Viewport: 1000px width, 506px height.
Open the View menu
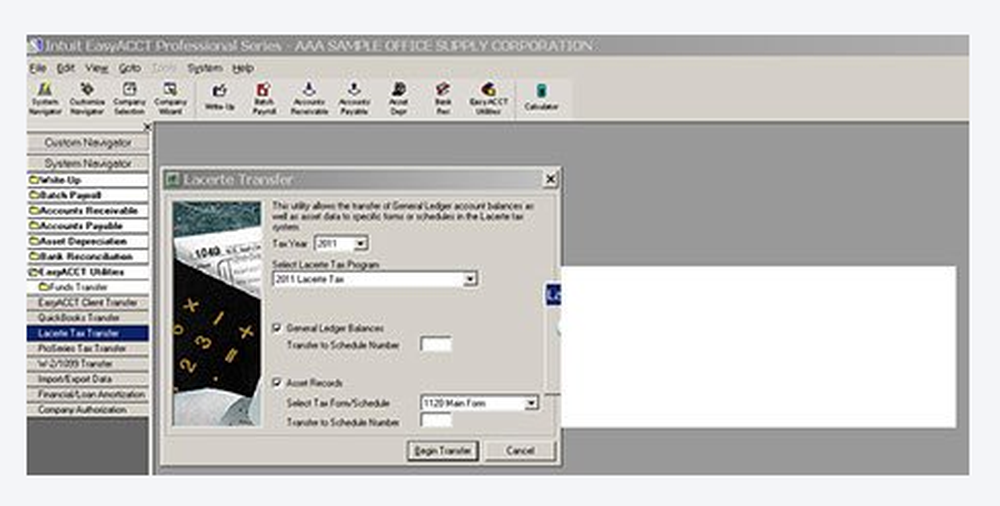click(x=96, y=68)
